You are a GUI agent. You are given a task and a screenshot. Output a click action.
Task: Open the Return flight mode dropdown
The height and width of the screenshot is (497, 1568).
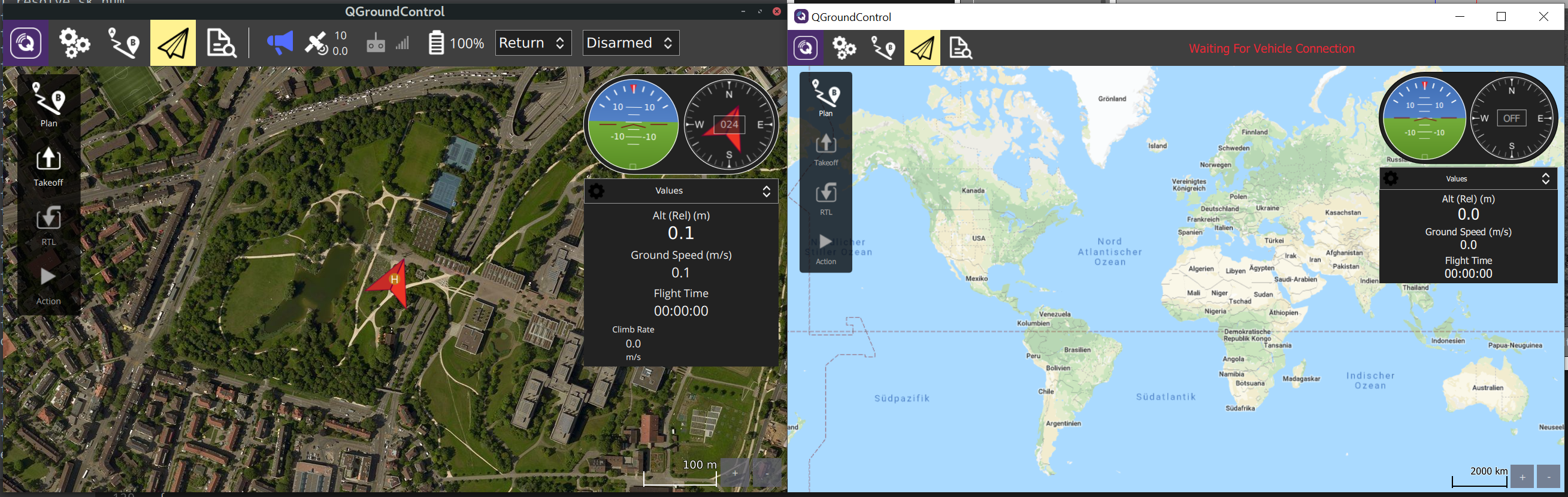[x=533, y=43]
